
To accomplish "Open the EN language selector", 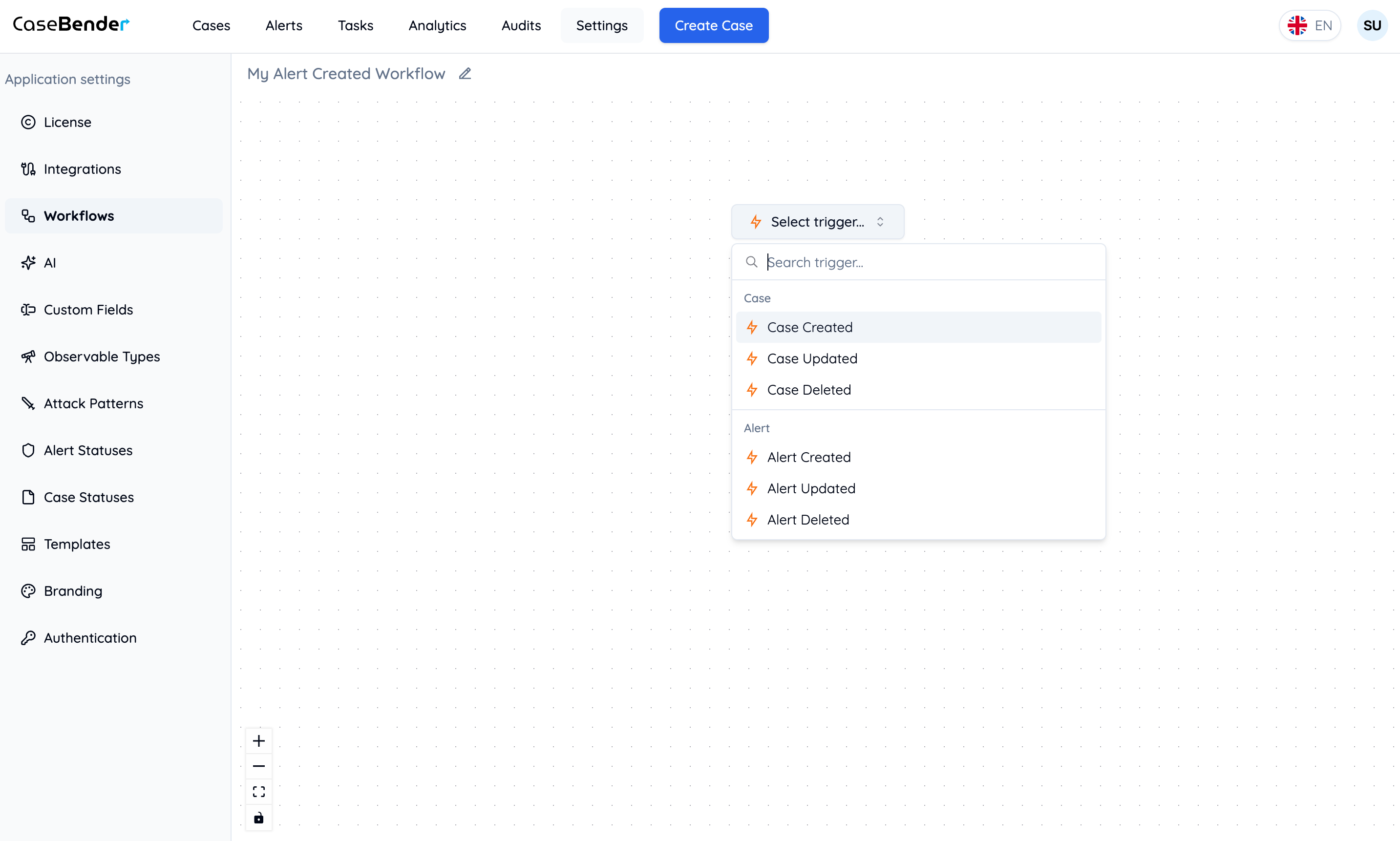I will point(1310,25).
